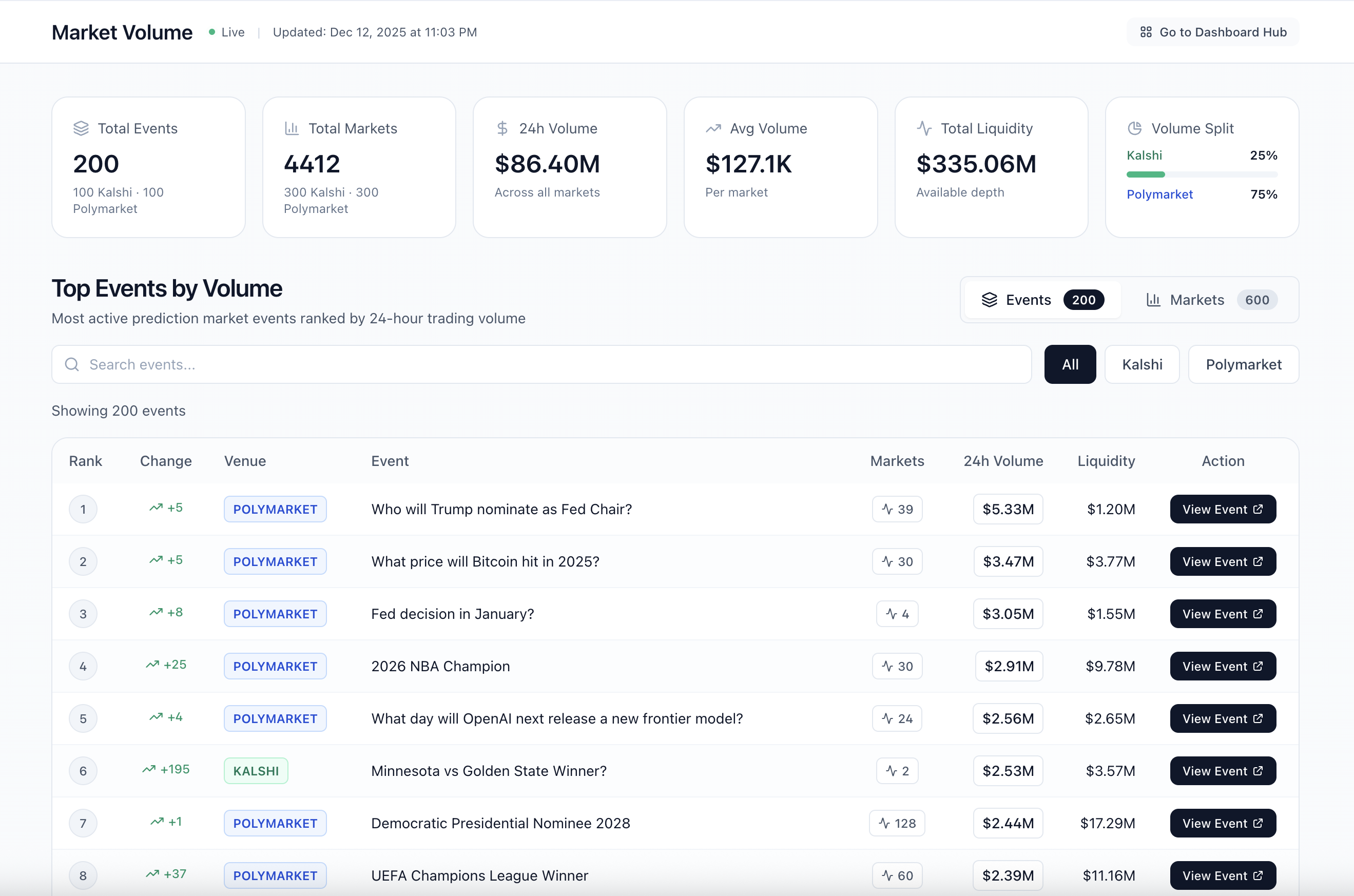This screenshot has height=896, width=1354.
Task: Switch to the Markets 600 tab
Action: (x=1209, y=299)
